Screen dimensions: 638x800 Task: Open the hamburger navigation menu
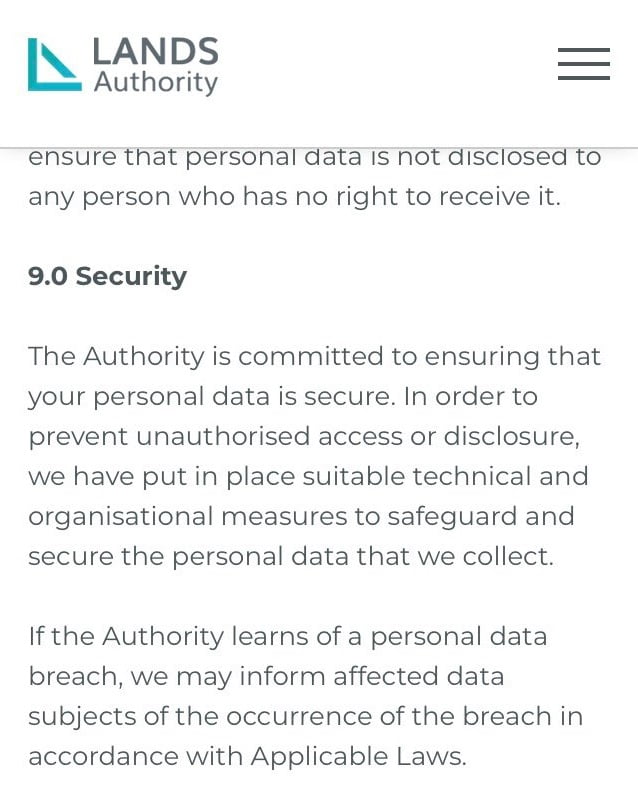(584, 64)
